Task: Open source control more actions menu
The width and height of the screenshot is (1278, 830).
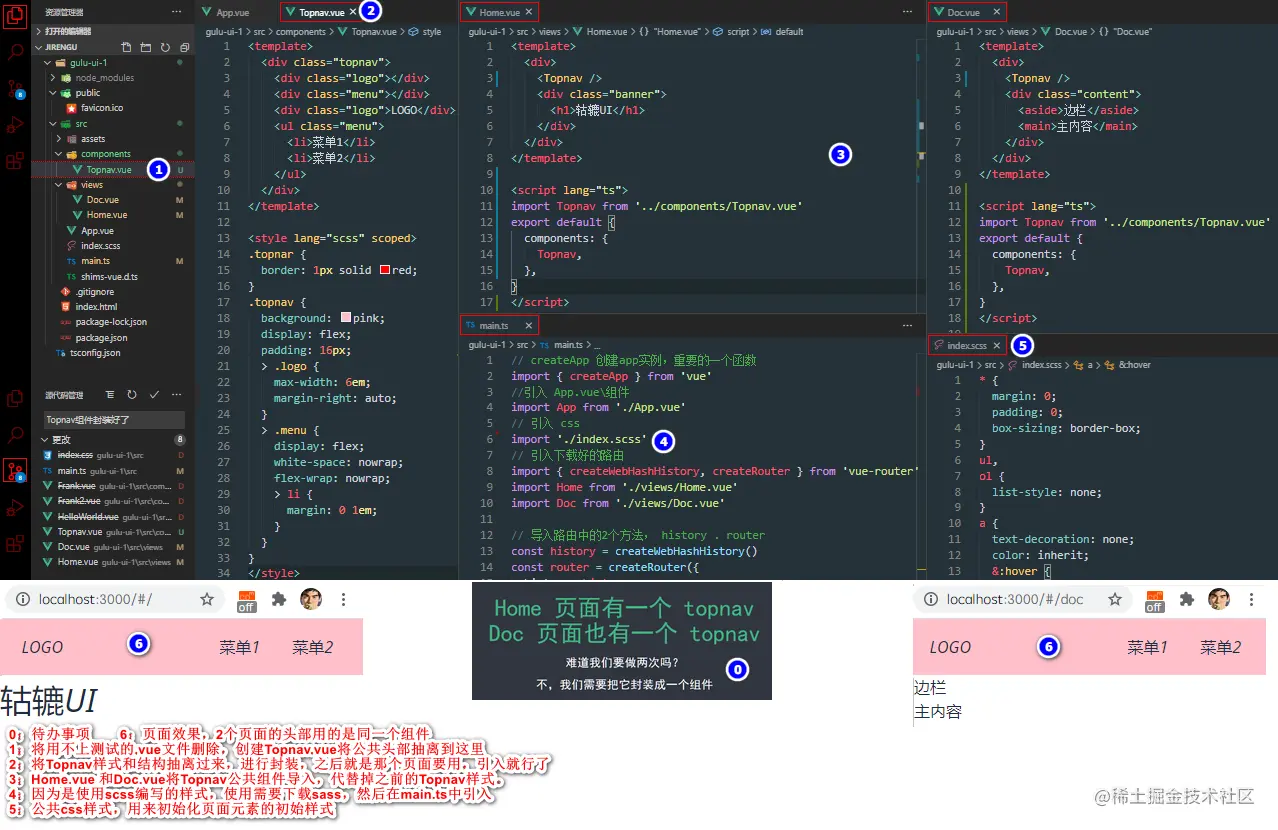Action: [177, 396]
